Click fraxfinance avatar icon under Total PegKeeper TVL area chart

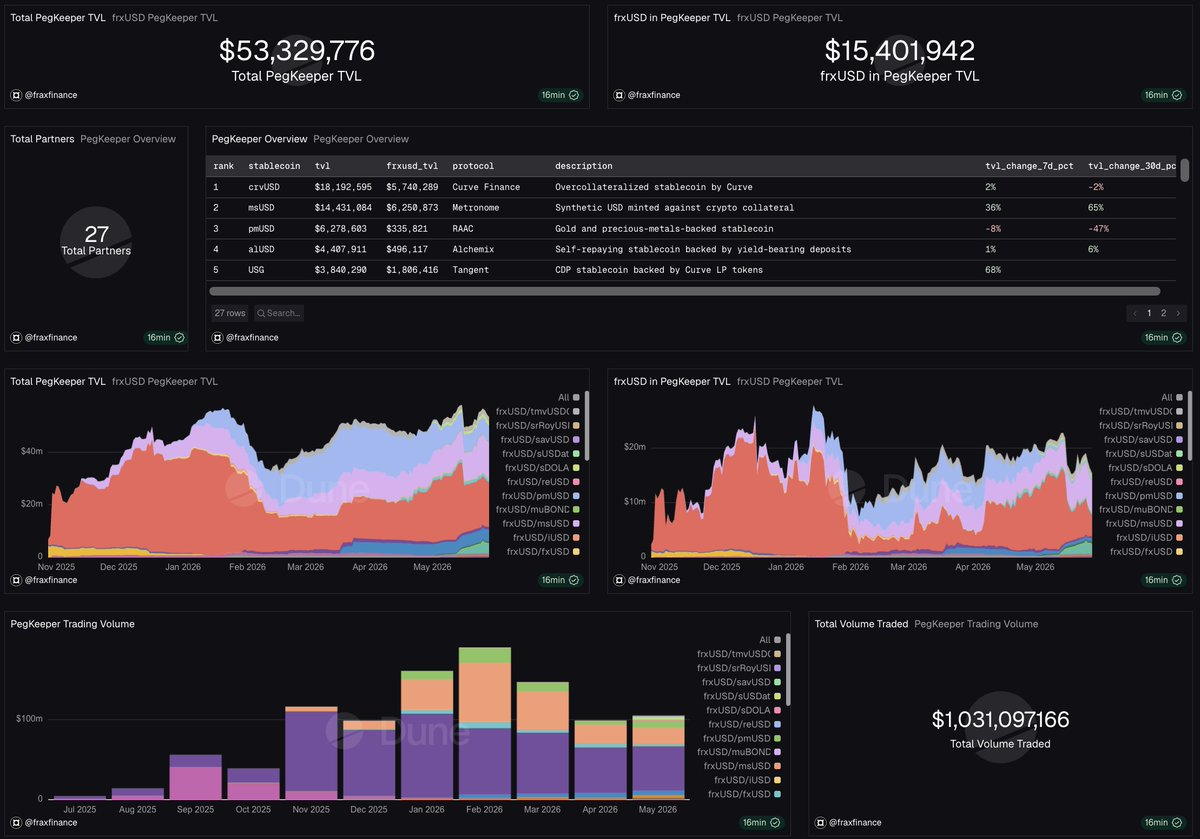pyautogui.click(x=16, y=580)
